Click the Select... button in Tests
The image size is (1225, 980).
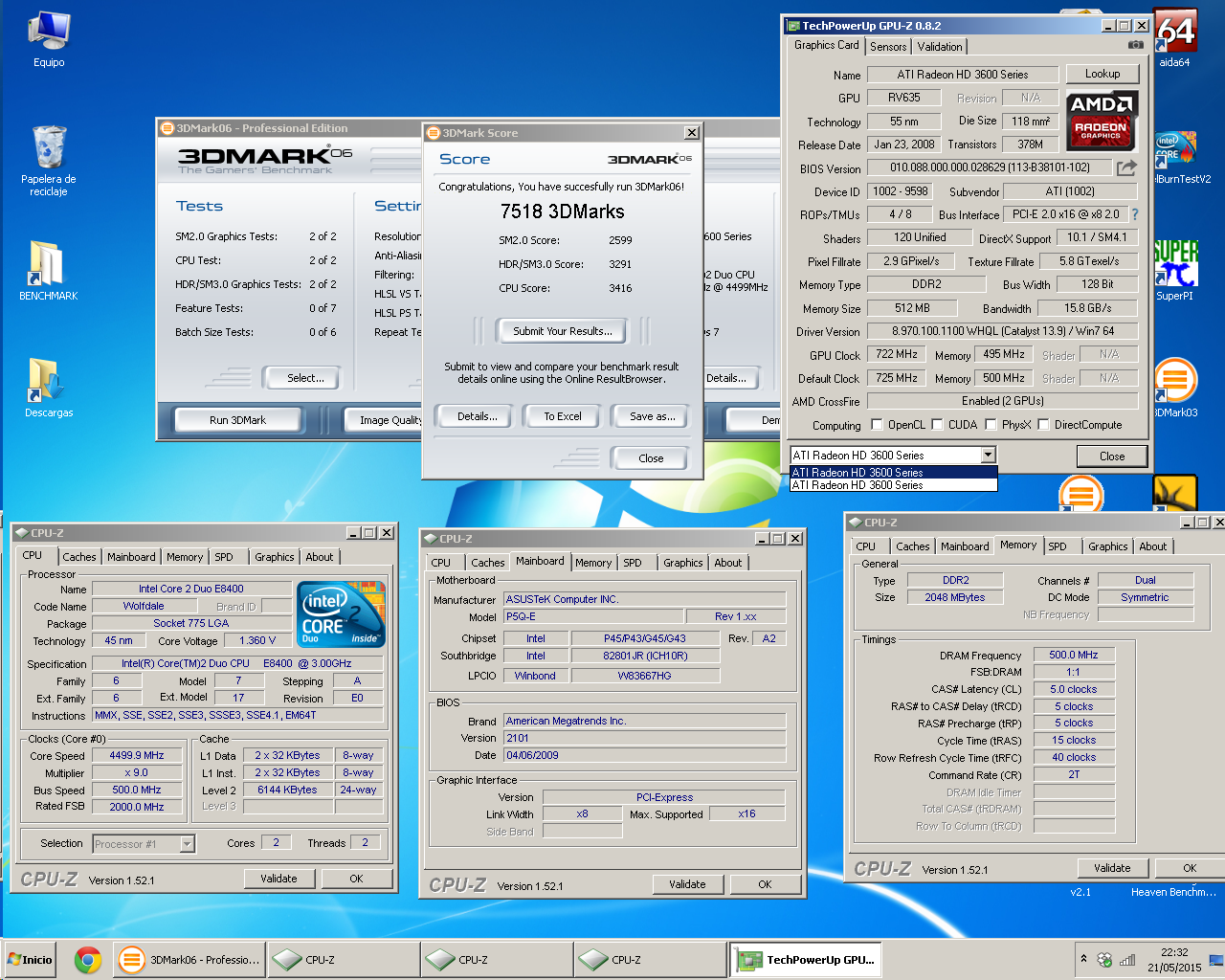click(305, 378)
